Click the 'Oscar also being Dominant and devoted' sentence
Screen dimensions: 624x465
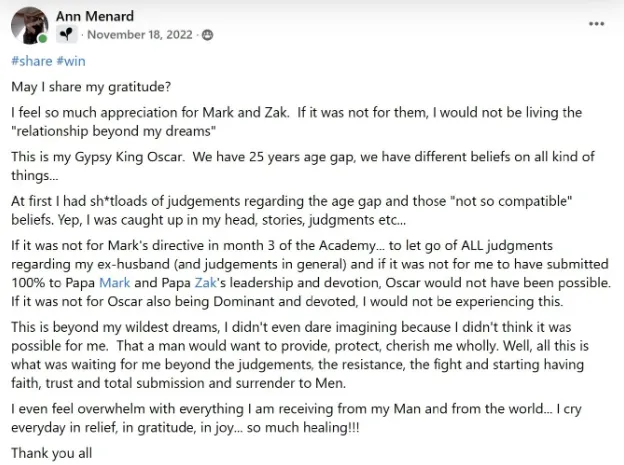point(287,301)
